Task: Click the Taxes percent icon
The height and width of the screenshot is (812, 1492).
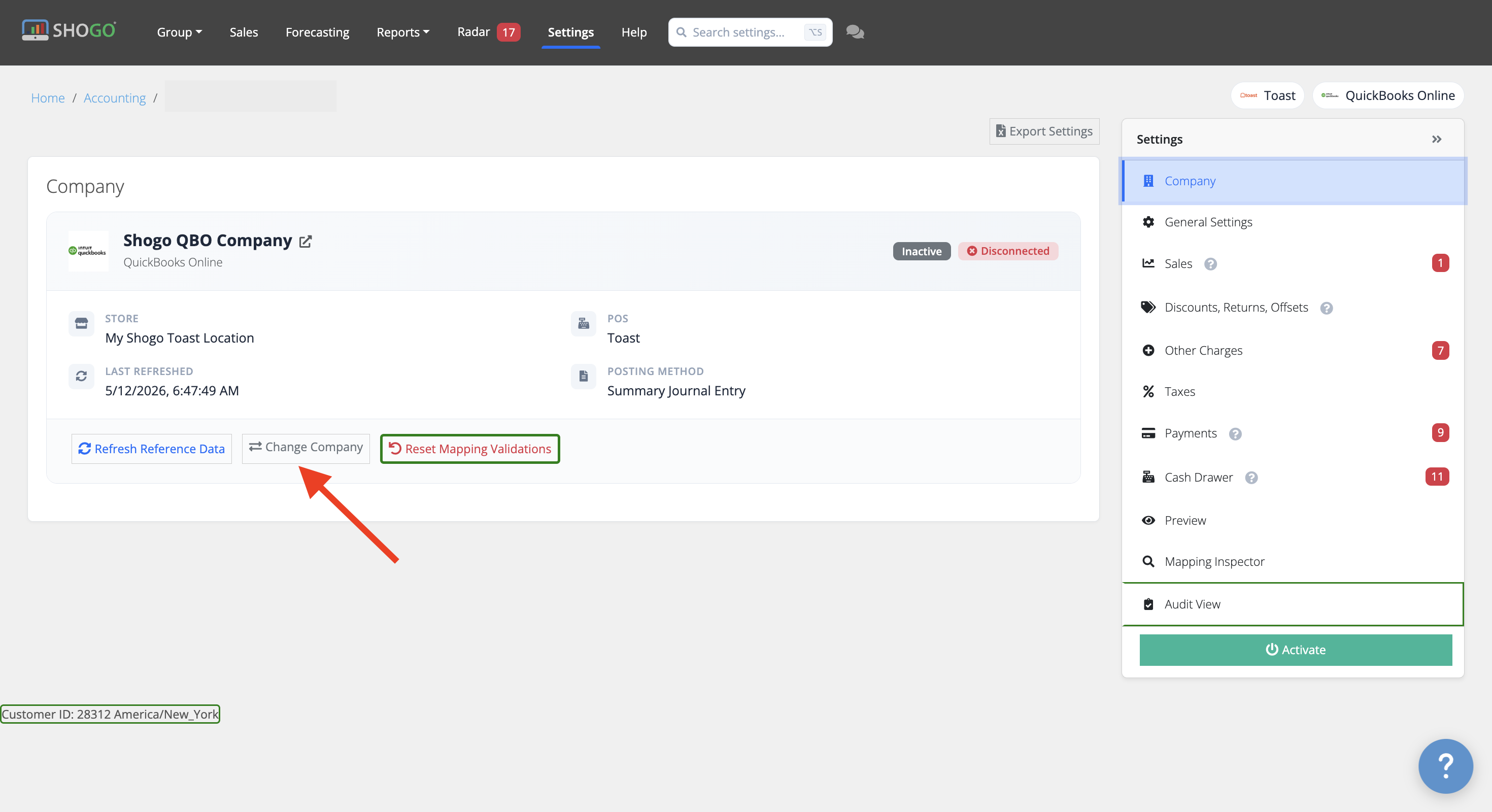Action: [x=1148, y=391]
